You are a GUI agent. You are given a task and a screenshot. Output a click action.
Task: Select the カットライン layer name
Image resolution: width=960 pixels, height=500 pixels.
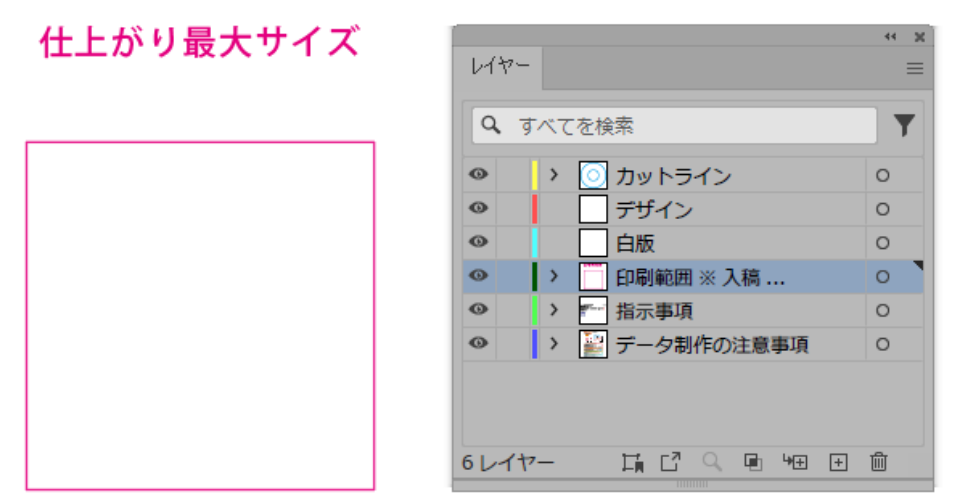[673, 176]
